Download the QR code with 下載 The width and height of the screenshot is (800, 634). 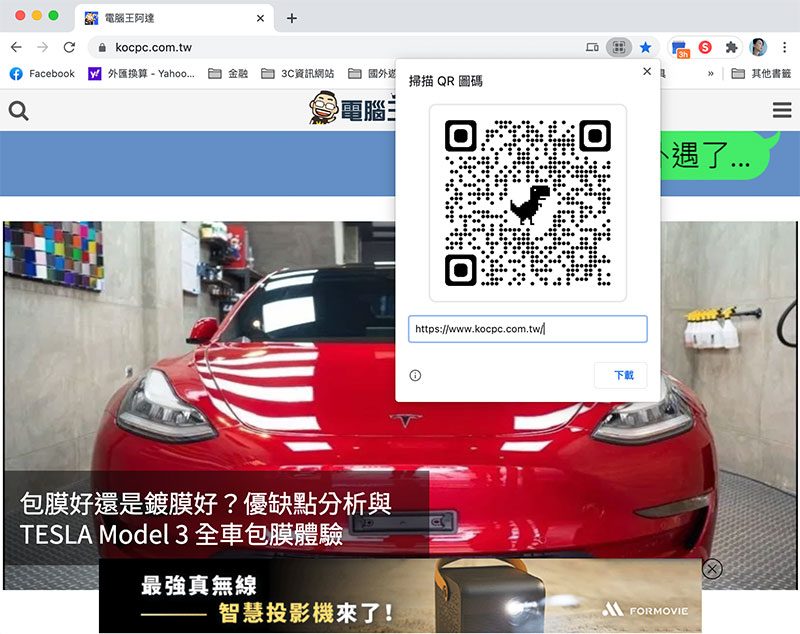621,375
